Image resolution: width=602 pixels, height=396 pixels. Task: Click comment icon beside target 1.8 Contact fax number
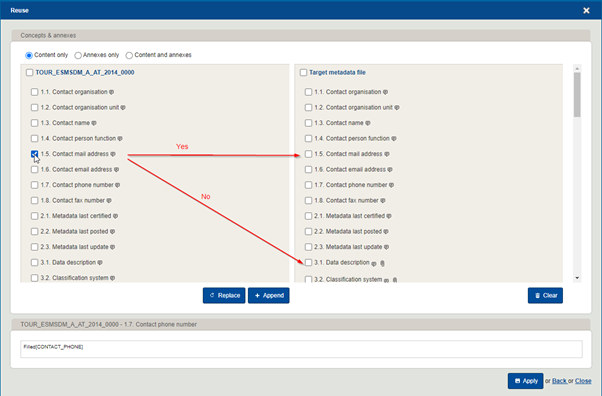tap(382, 200)
